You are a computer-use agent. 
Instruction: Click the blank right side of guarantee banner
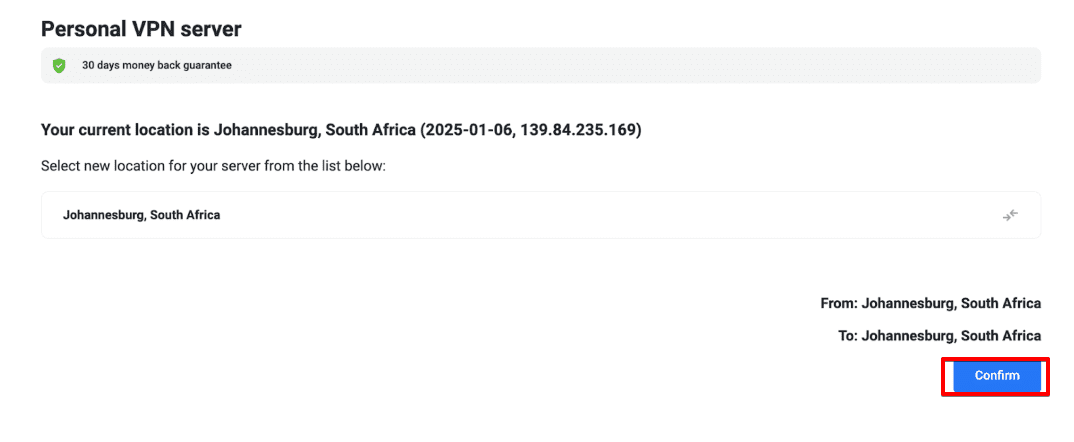(x=700, y=66)
